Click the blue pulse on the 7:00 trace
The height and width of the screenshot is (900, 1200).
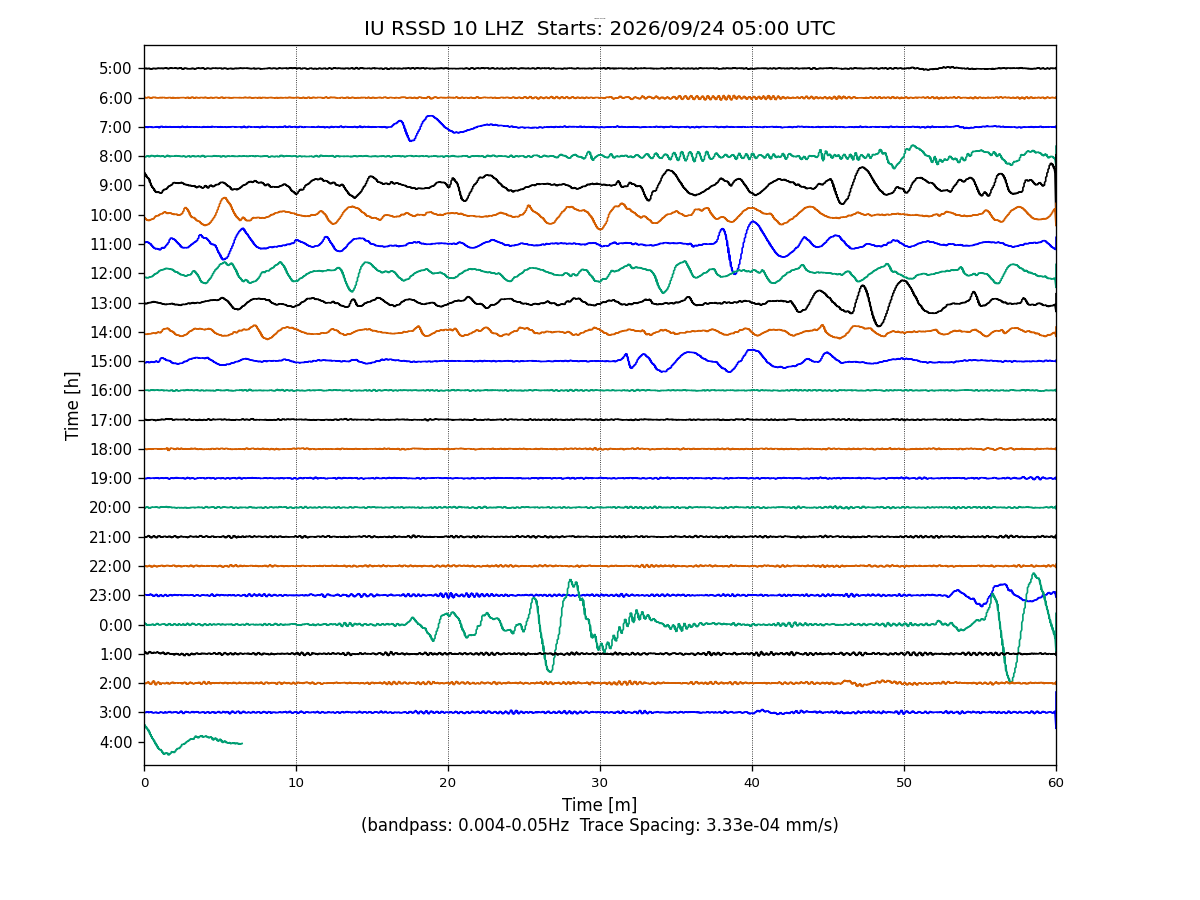pos(418,127)
